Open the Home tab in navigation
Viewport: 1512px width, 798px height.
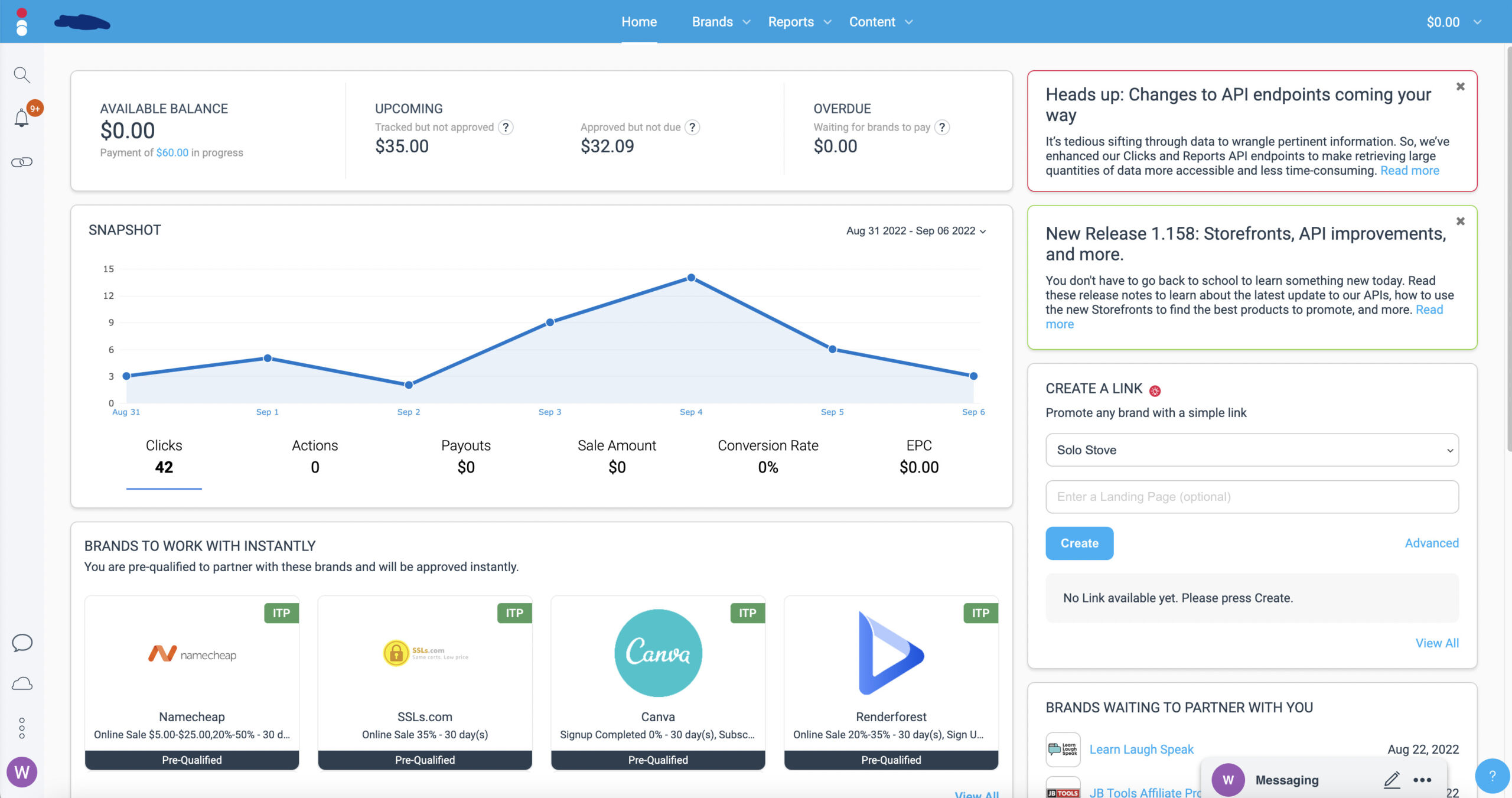[638, 21]
